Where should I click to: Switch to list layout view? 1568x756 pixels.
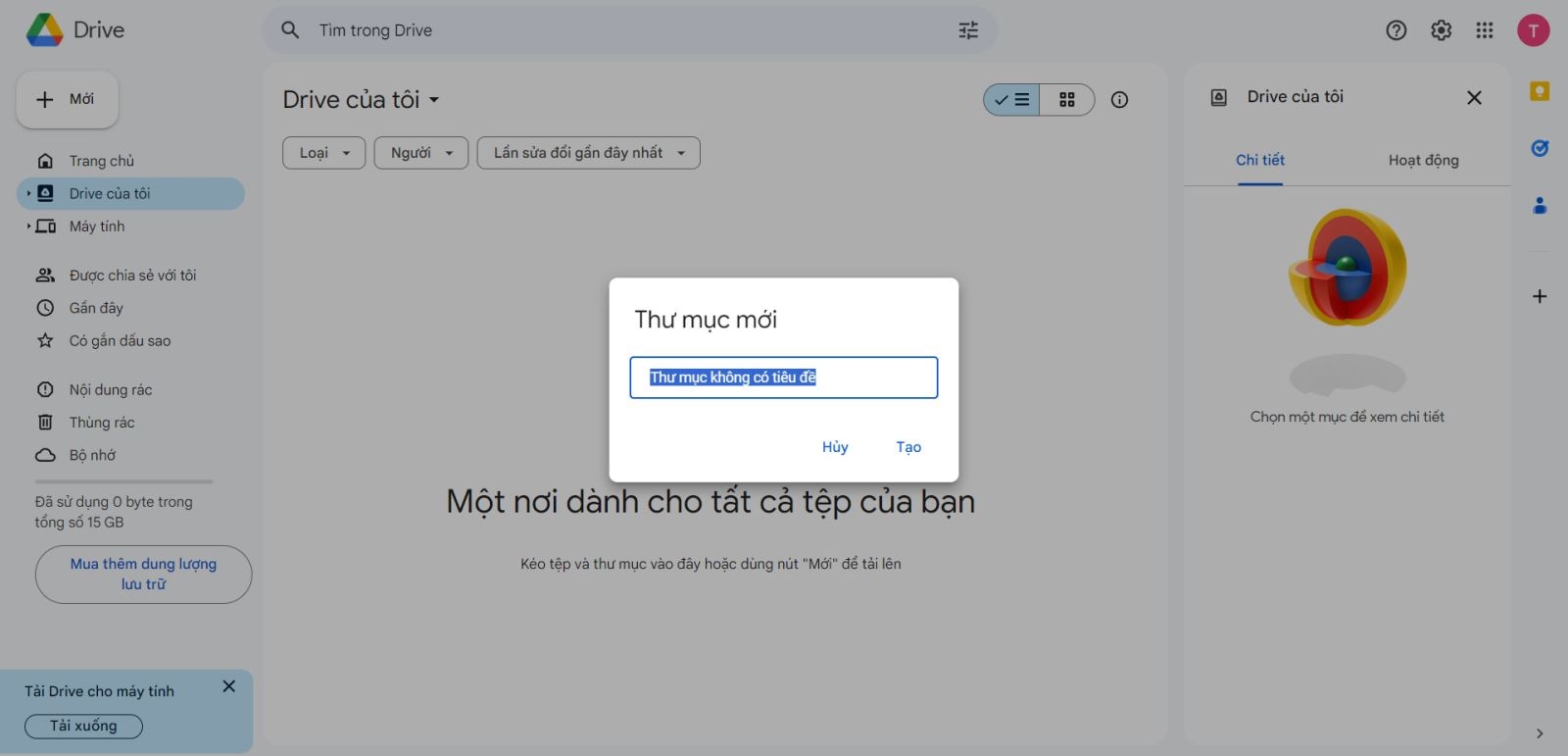[x=1012, y=99]
